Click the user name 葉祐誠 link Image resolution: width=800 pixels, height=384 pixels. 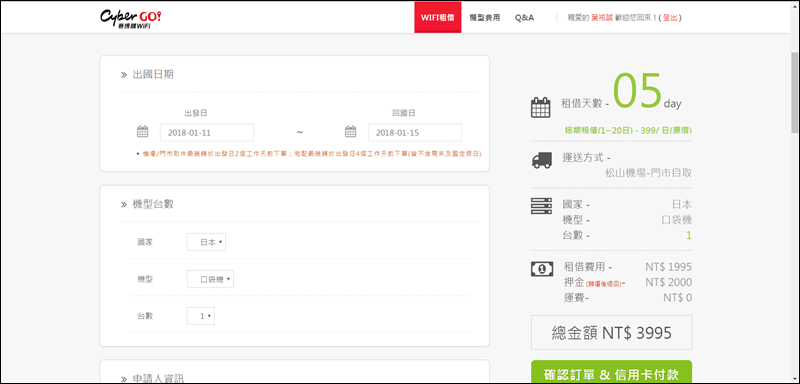[602, 17]
